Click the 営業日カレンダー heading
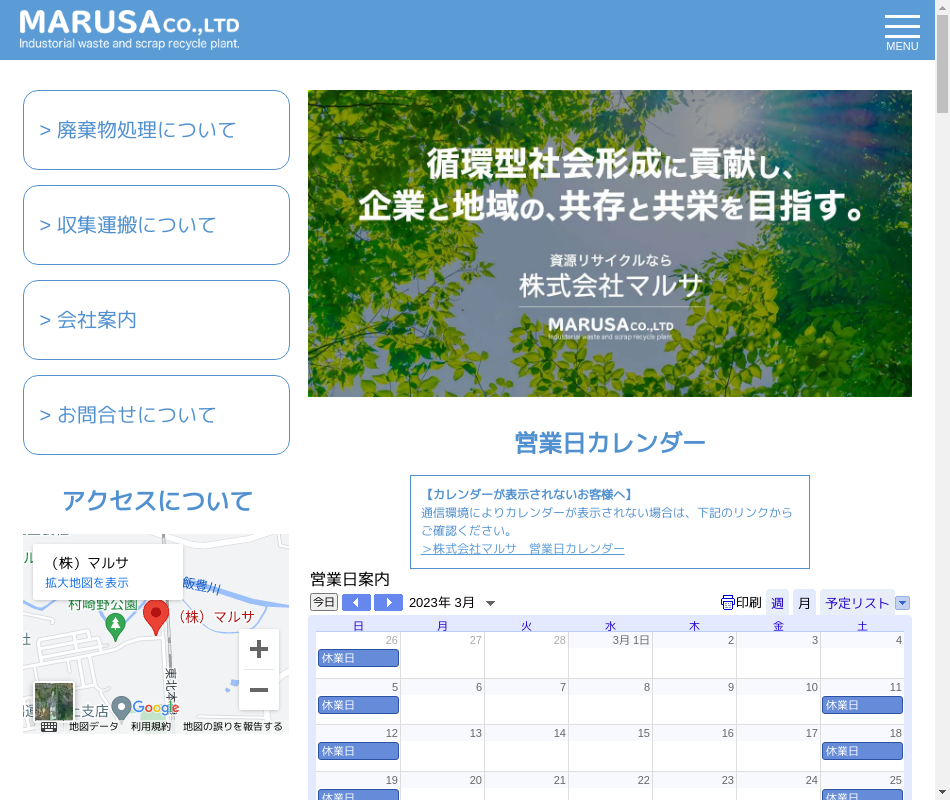The width and height of the screenshot is (950, 800). 610,443
